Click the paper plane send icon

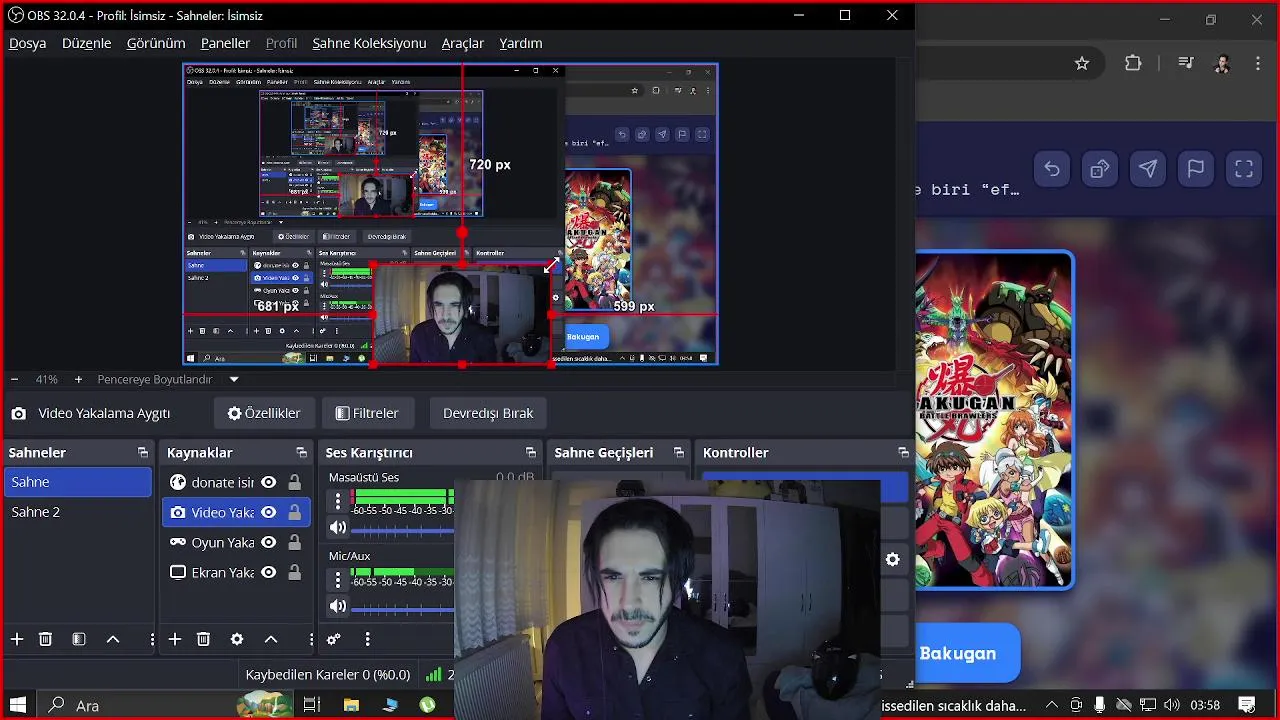tap(1148, 169)
